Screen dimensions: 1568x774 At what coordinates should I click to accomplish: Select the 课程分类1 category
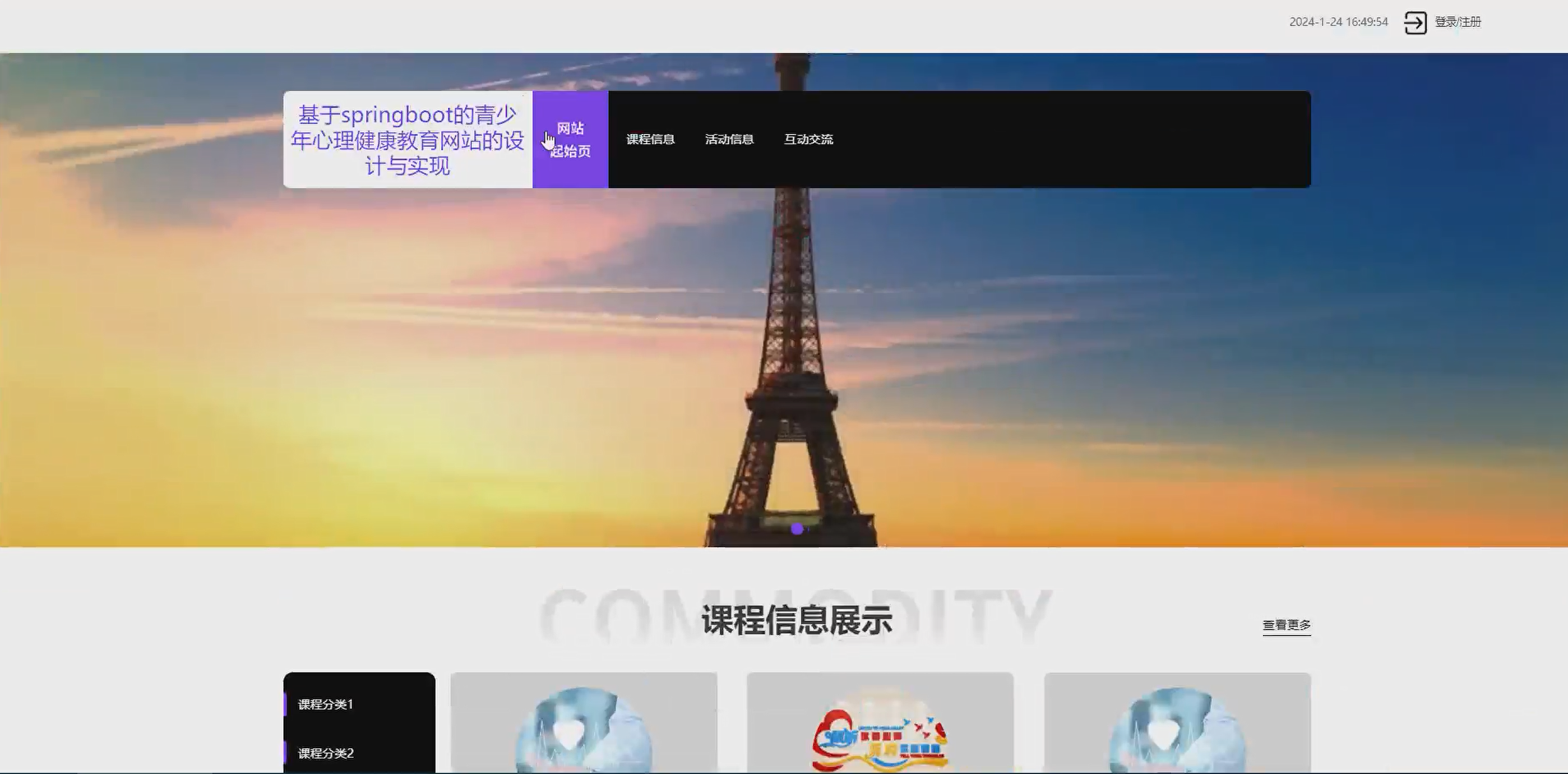326,704
